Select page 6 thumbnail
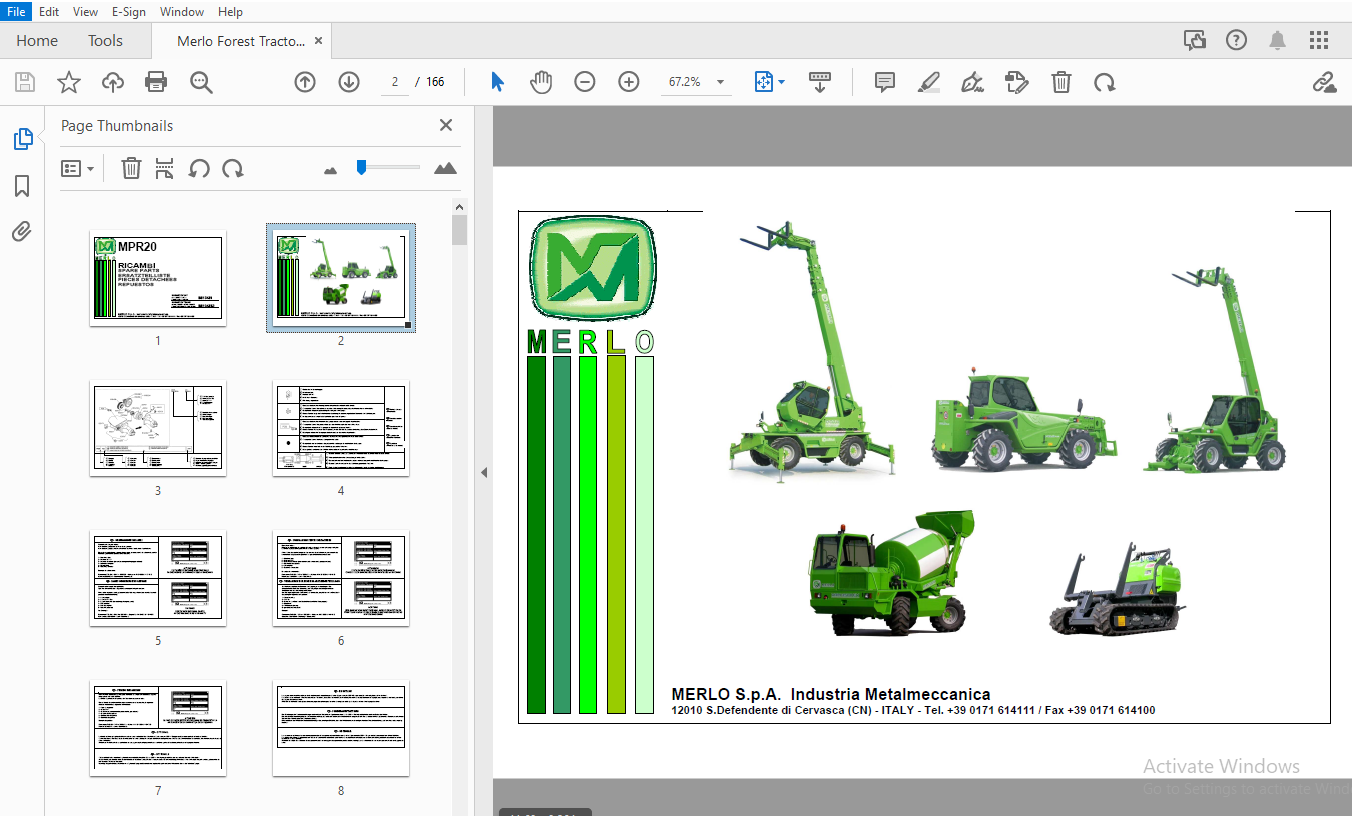Screen dimensions: 1352x816 point(341,578)
